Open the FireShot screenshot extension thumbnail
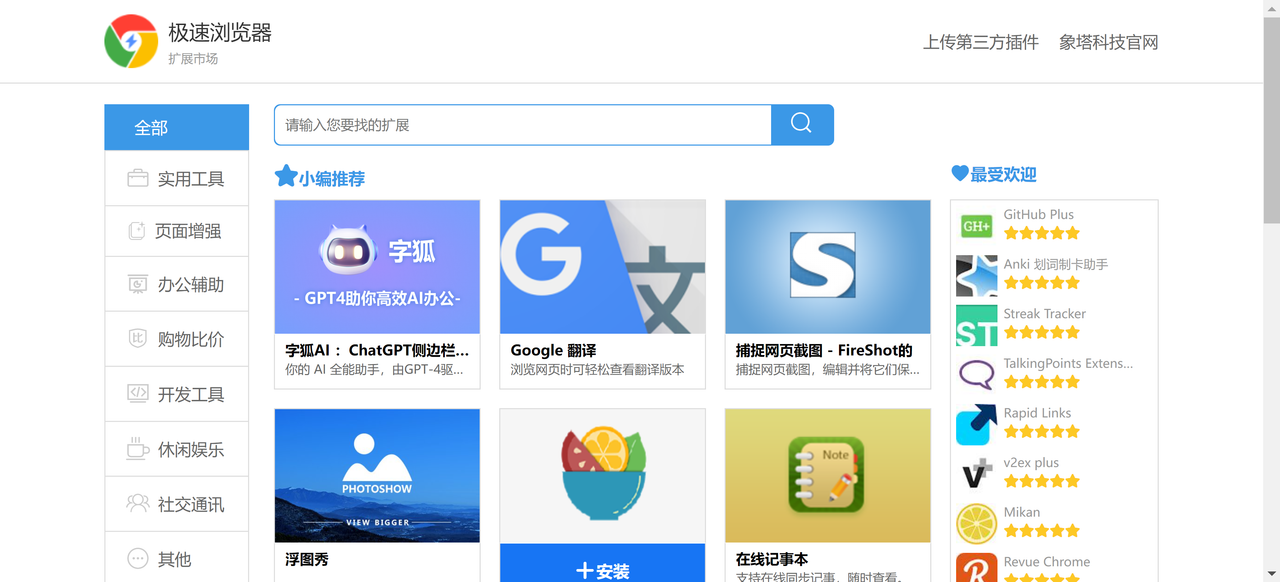 (x=828, y=267)
